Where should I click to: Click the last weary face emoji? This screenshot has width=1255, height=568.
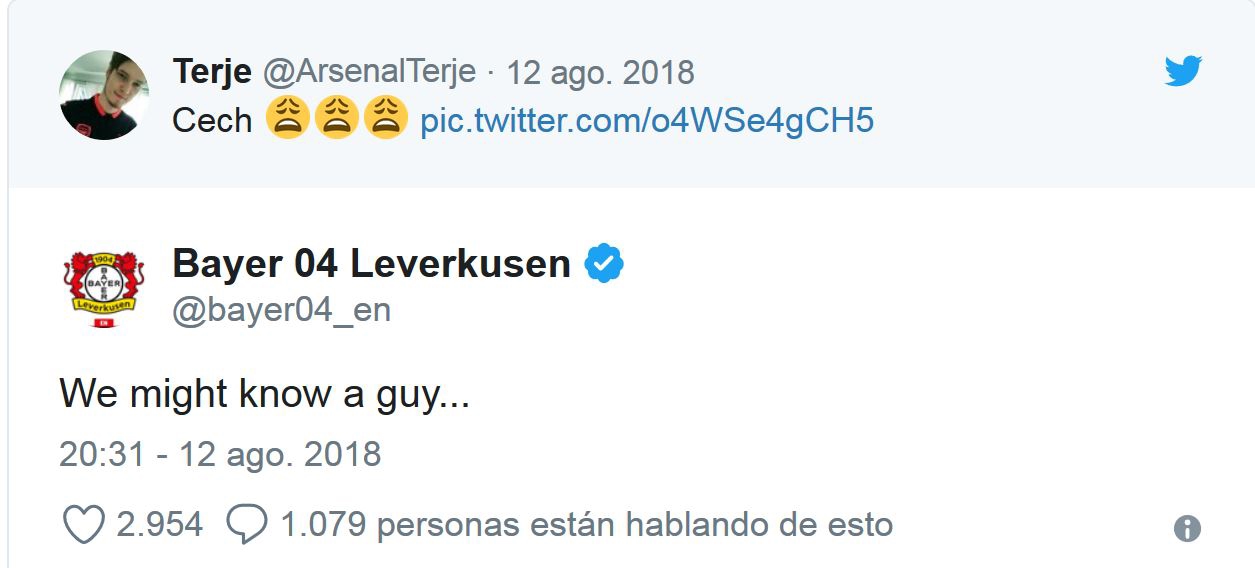tap(385, 120)
